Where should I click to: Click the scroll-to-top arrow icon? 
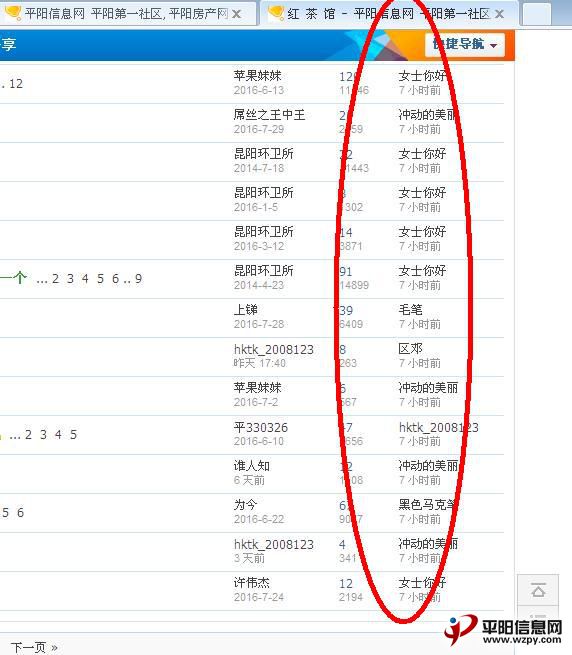[x=538, y=590]
